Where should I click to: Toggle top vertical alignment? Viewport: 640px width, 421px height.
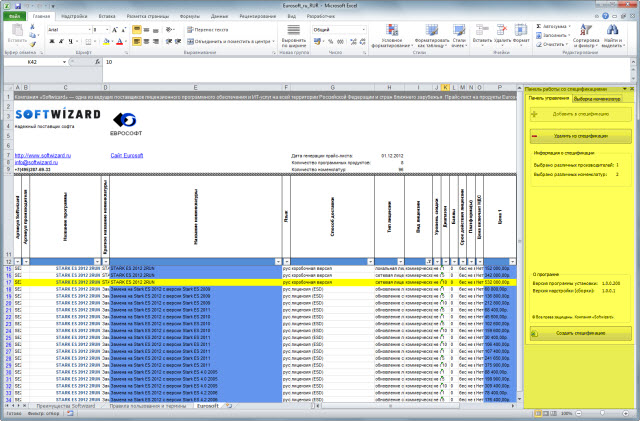[x=137, y=30]
